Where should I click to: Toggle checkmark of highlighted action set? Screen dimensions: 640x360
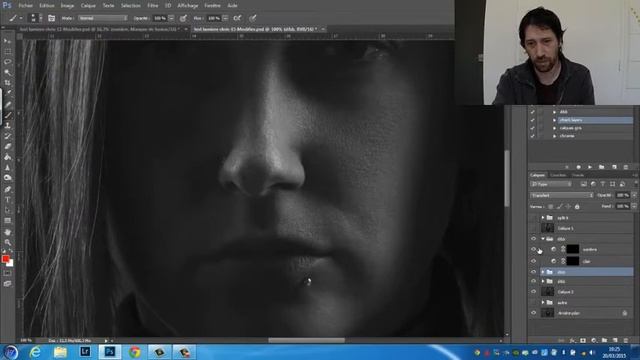coord(532,120)
